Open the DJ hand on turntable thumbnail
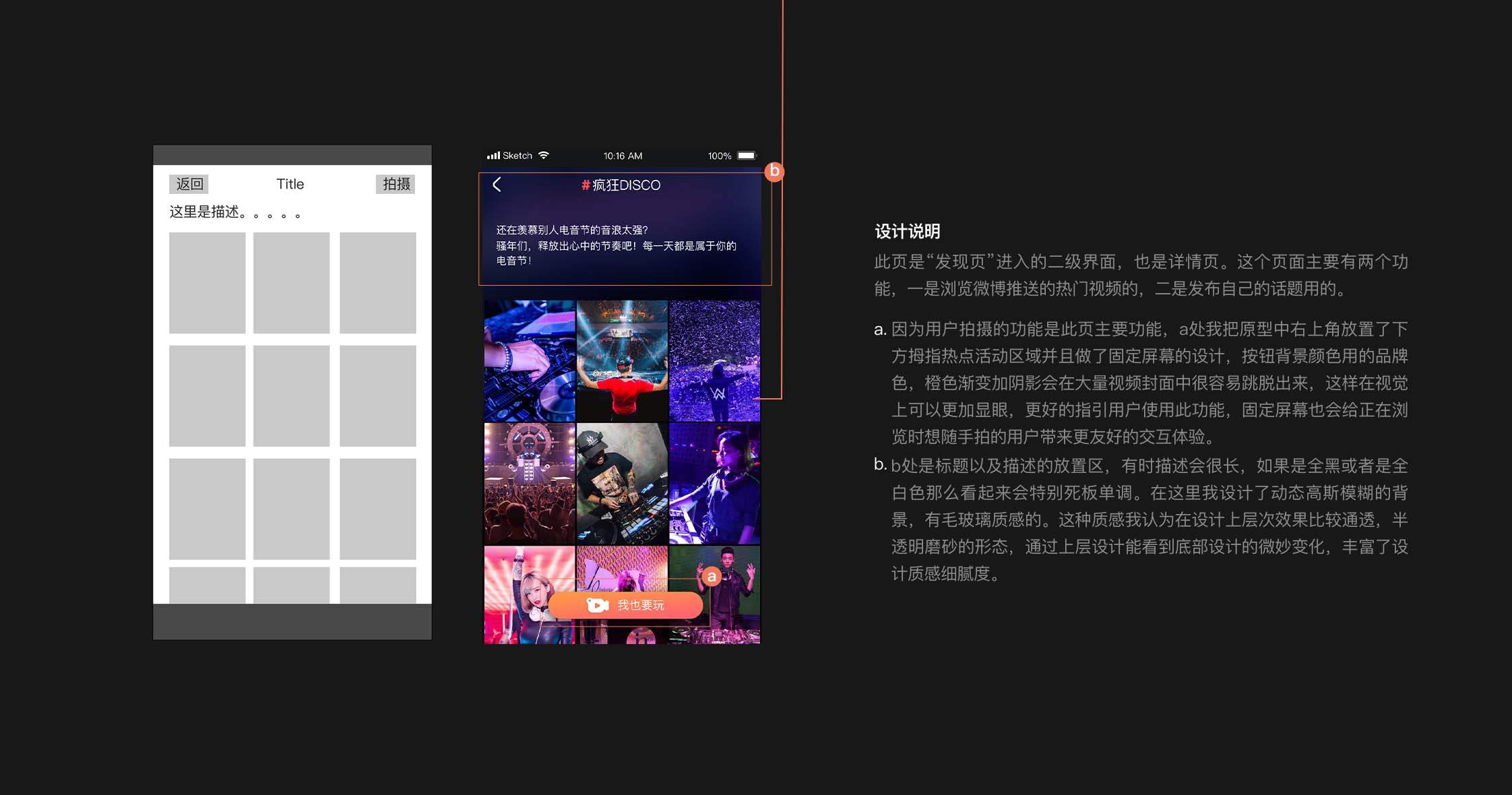The height and width of the screenshot is (795, 1512). pos(530,360)
